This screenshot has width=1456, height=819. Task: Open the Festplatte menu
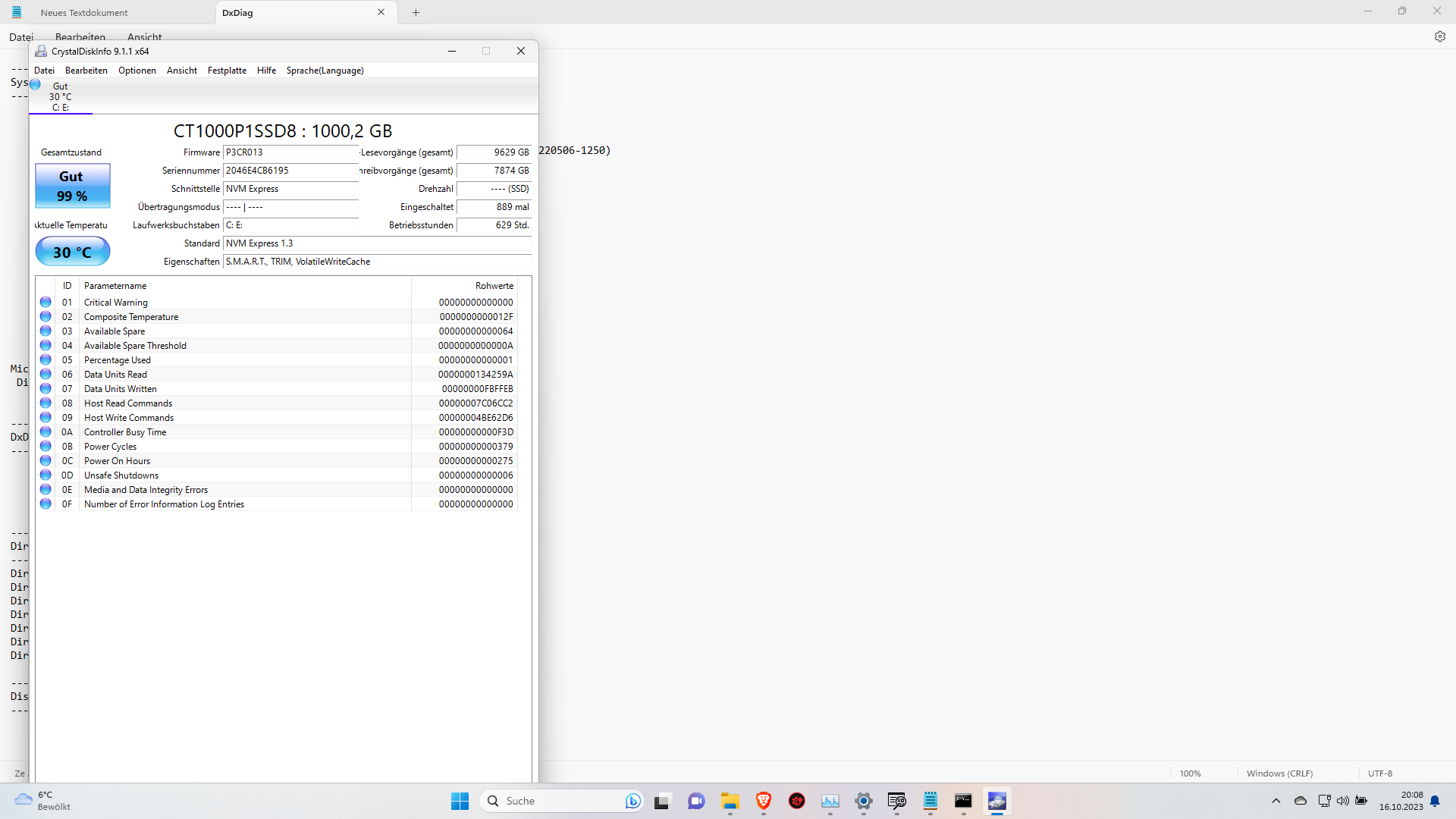(227, 71)
